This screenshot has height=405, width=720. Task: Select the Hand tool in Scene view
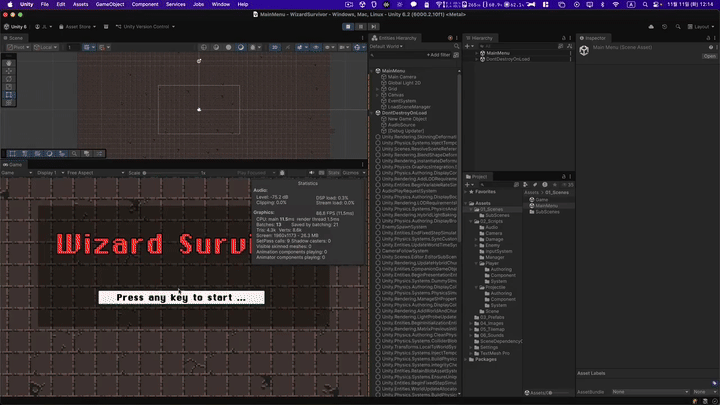point(9,62)
